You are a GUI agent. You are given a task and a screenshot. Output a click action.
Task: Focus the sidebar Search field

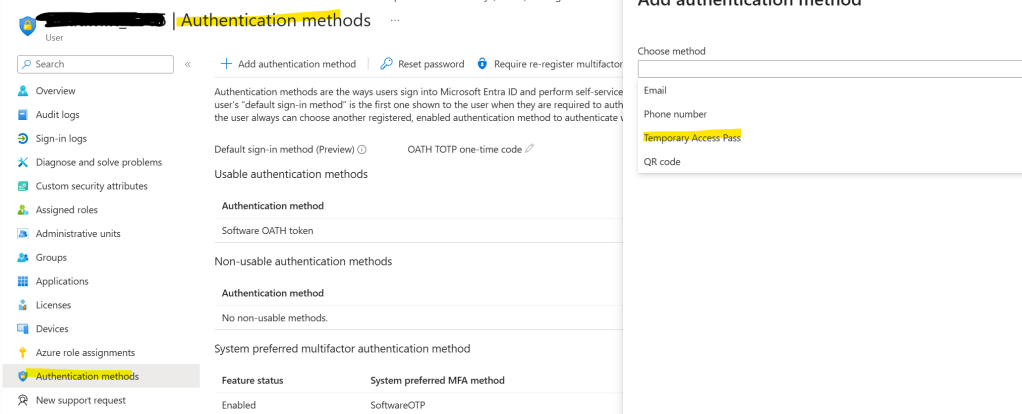coord(100,64)
